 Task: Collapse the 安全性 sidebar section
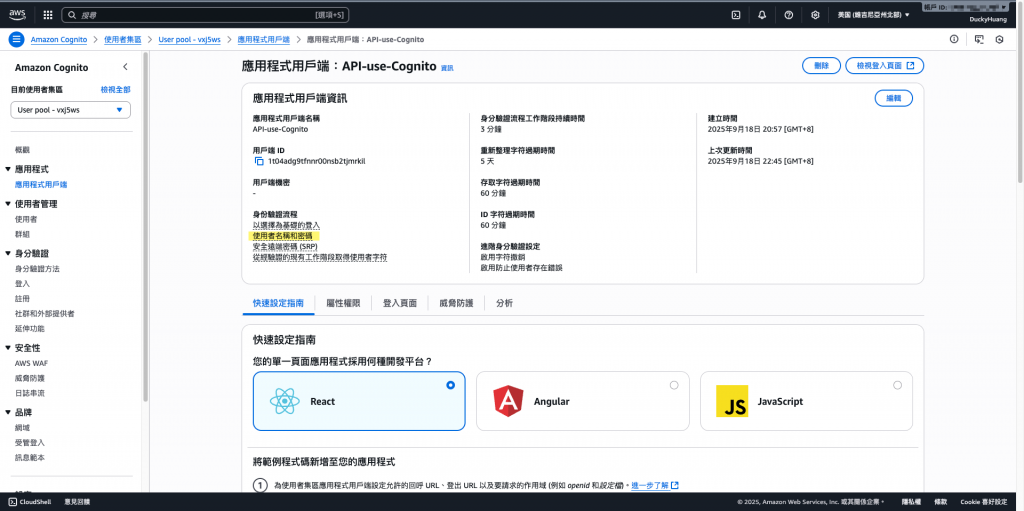(8, 348)
